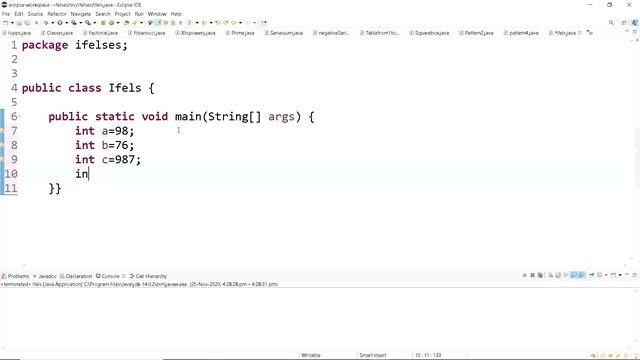640x360 pixels.
Task: Open the File menu
Action: click(x=6, y=14)
